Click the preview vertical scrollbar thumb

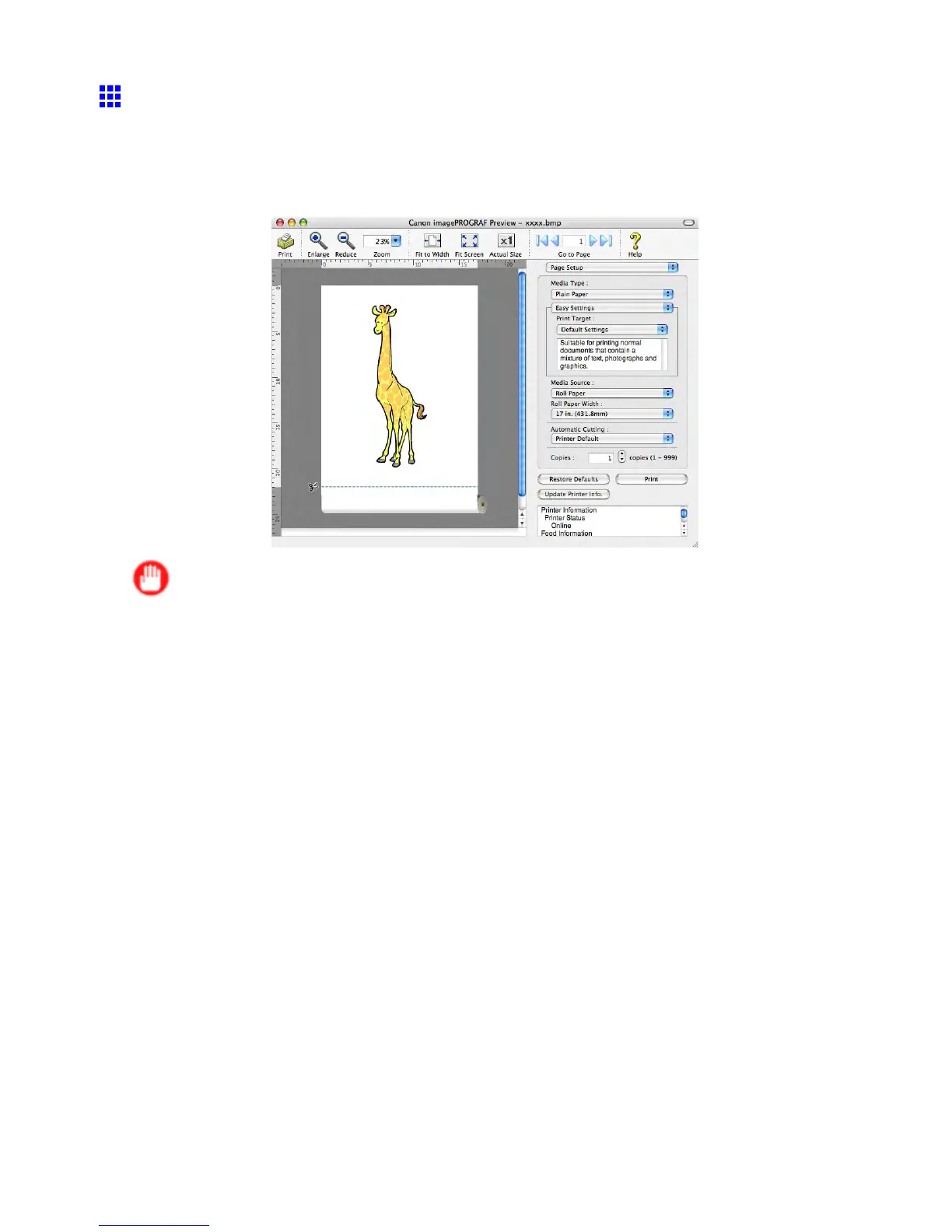point(522,384)
